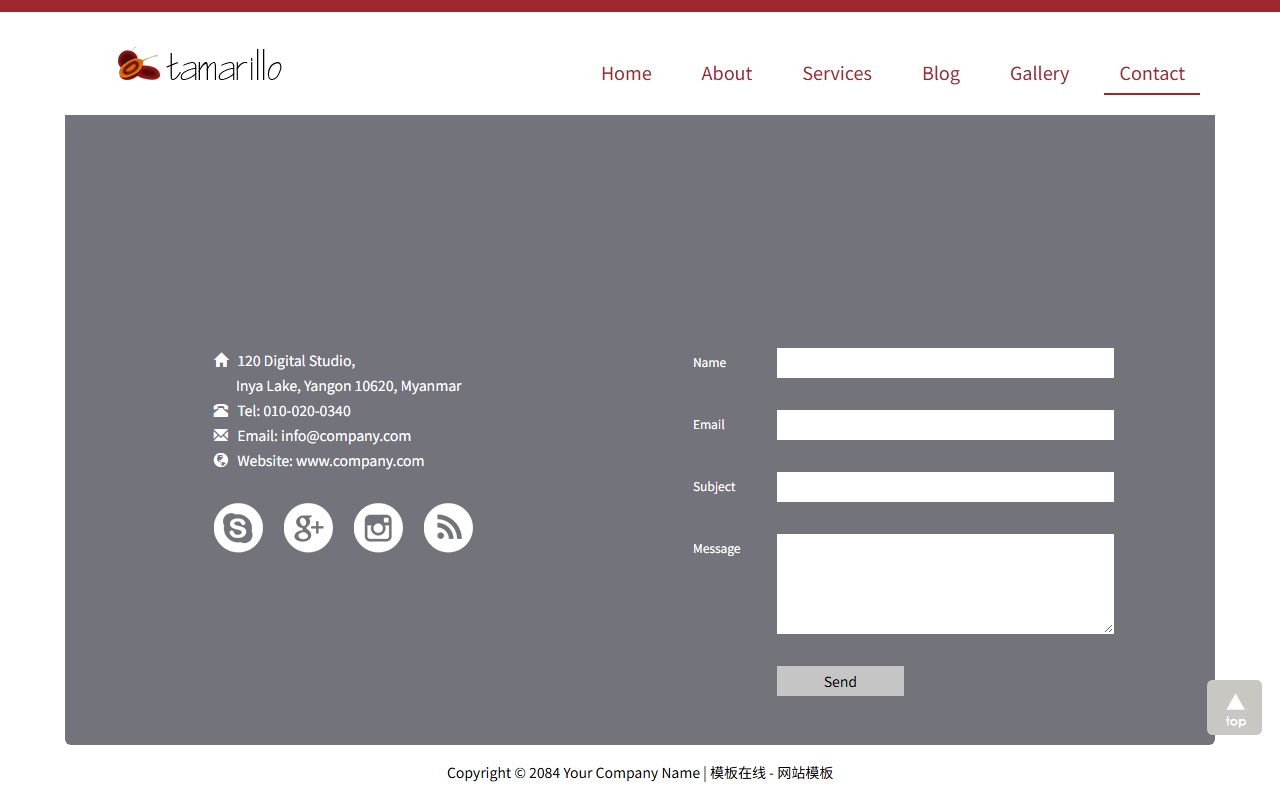Click the 120 Digital Studio address line
The height and width of the screenshot is (800, 1280).
click(x=296, y=360)
